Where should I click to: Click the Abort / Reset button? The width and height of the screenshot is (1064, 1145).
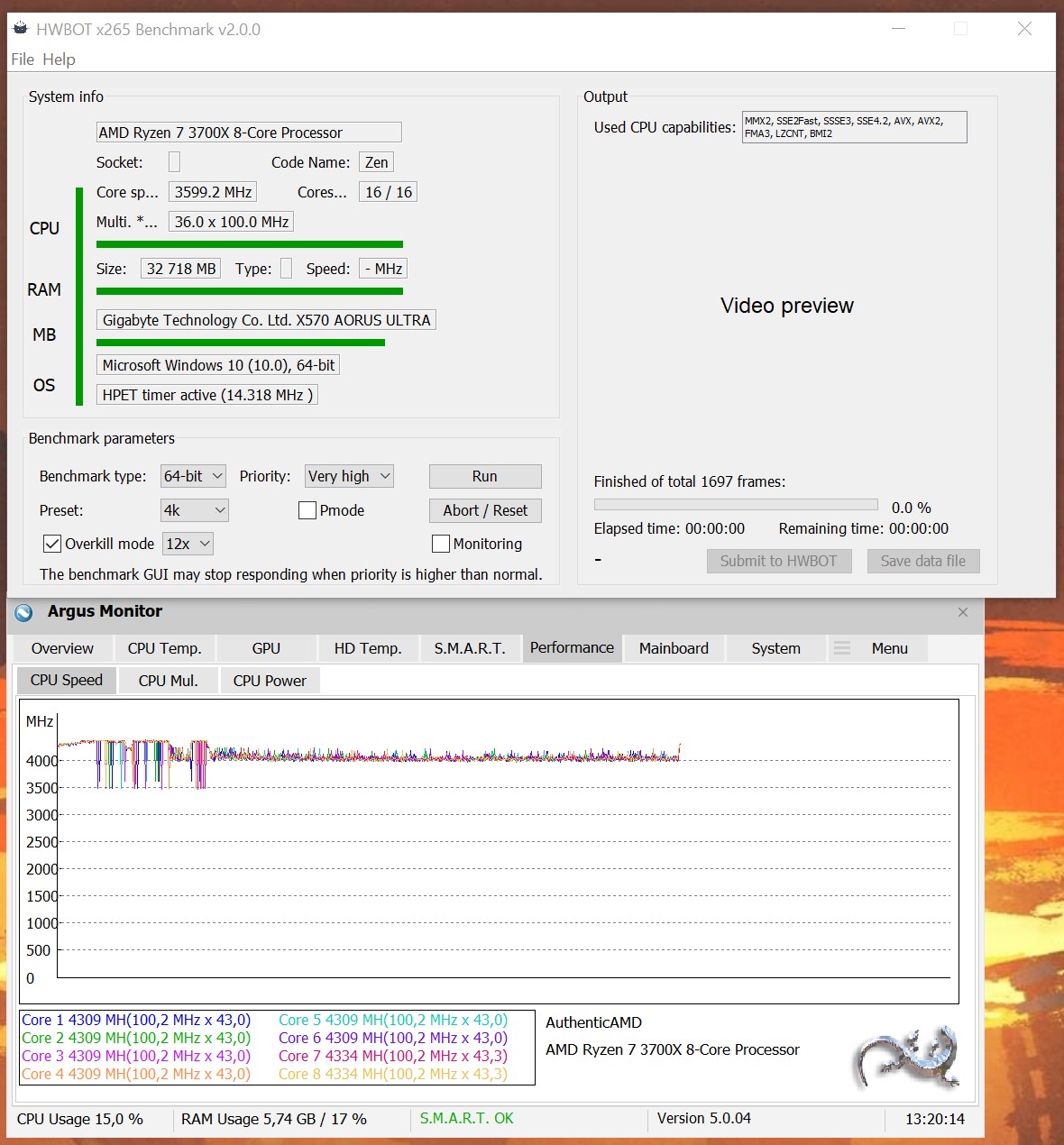[x=485, y=510]
